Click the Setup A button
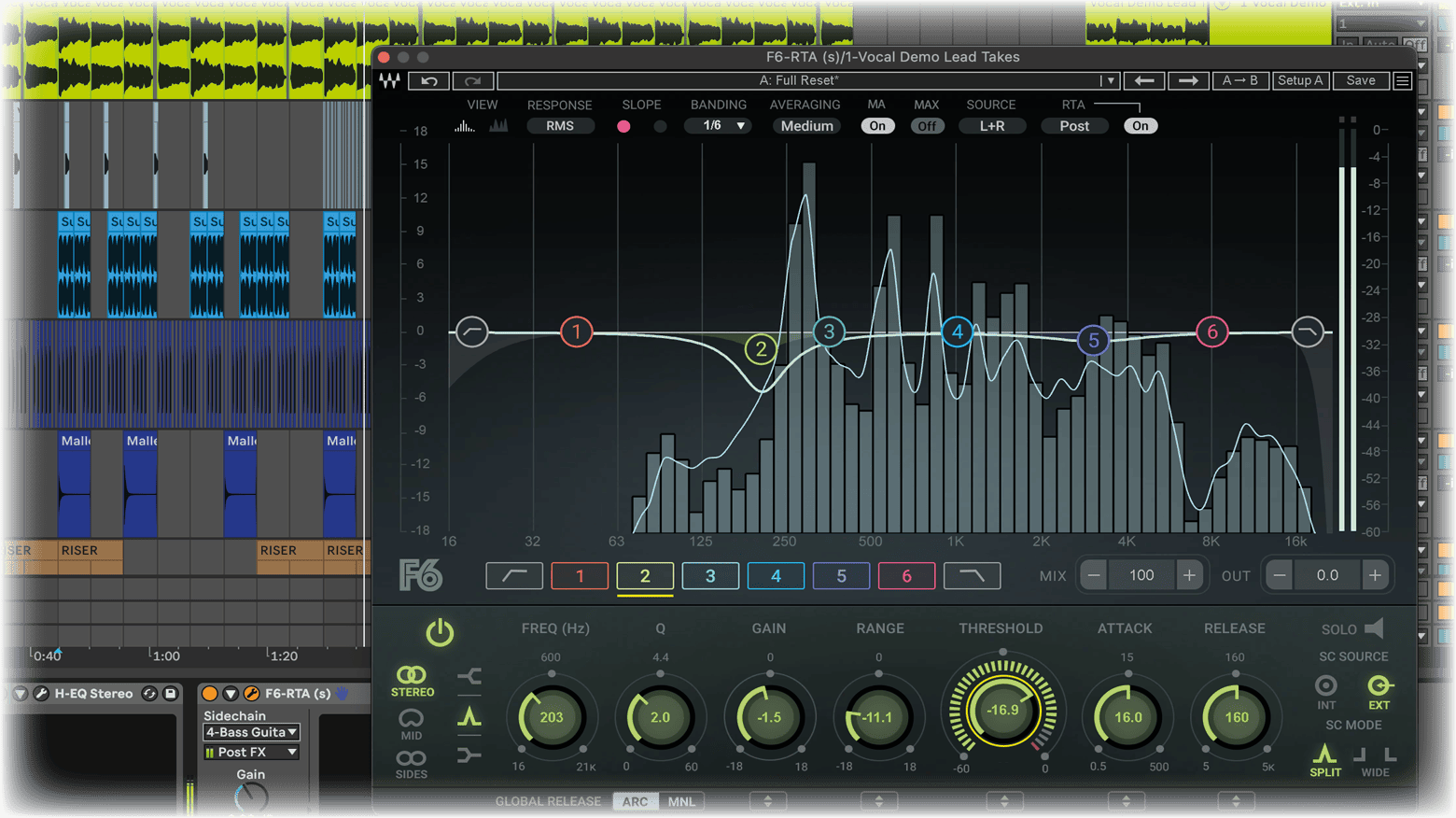This screenshot has width=1456, height=818. click(x=1300, y=81)
